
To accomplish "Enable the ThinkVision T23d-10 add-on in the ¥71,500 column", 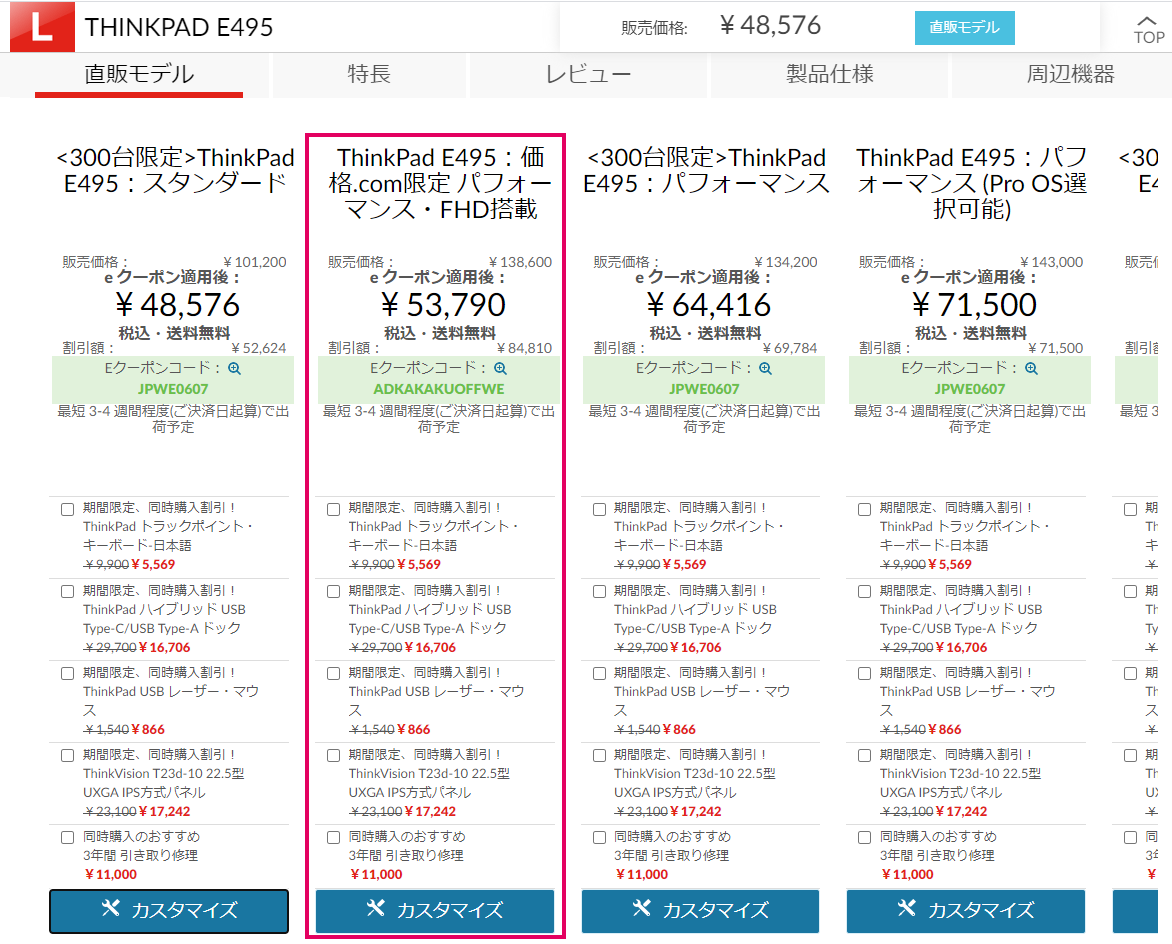I will tap(864, 756).
